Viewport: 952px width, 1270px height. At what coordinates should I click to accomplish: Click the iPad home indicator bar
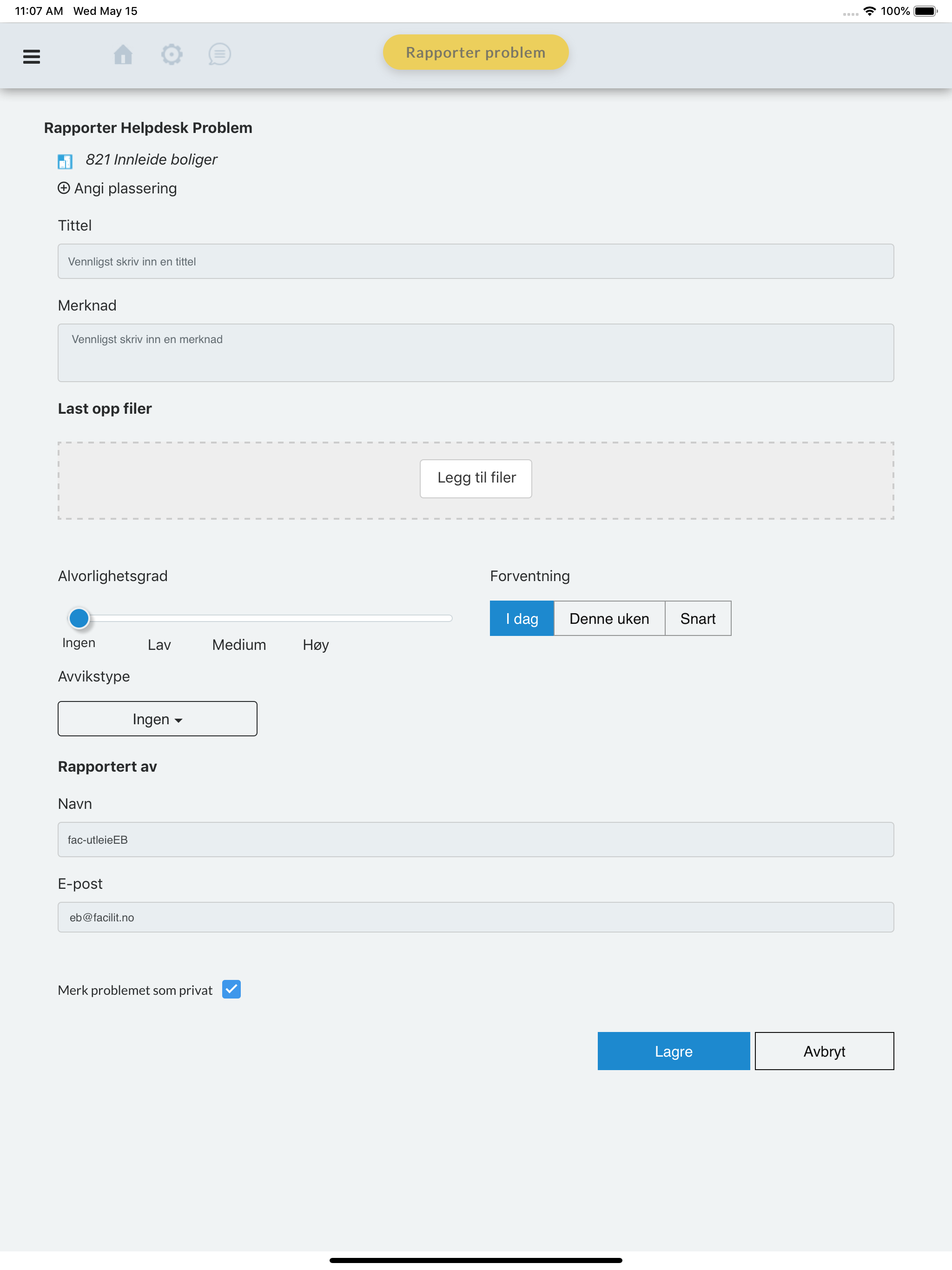pyautogui.click(x=476, y=1260)
